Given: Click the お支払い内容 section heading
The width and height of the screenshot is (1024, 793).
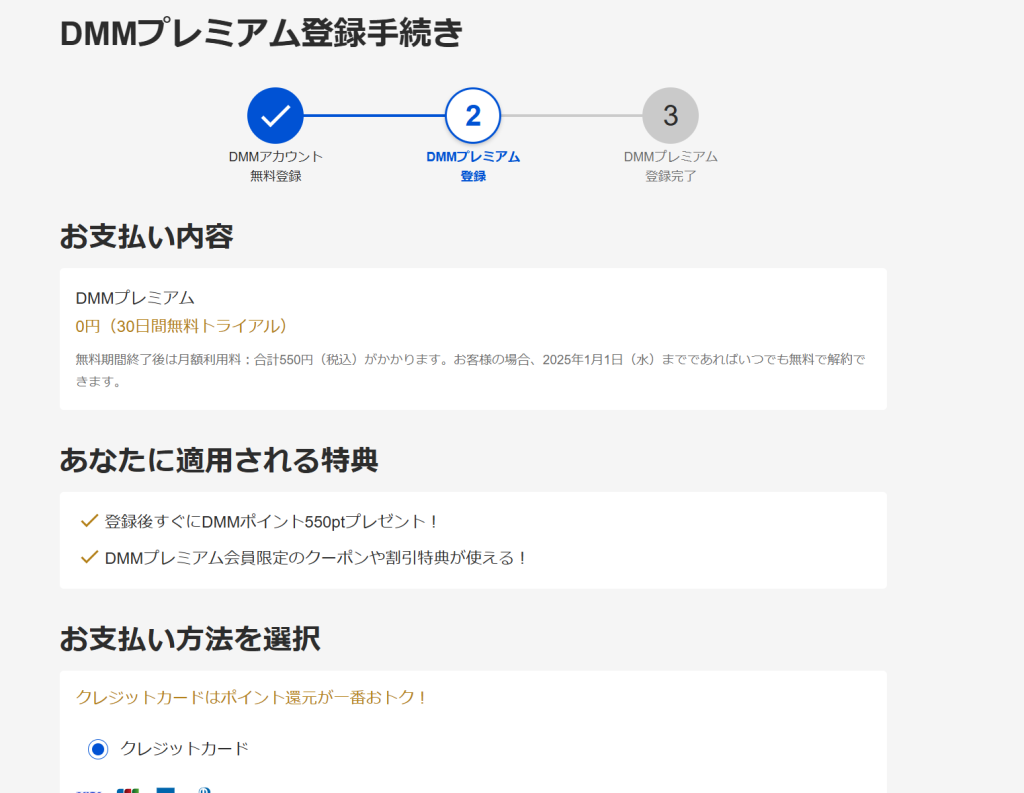Looking at the screenshot, I should [146, 237].
